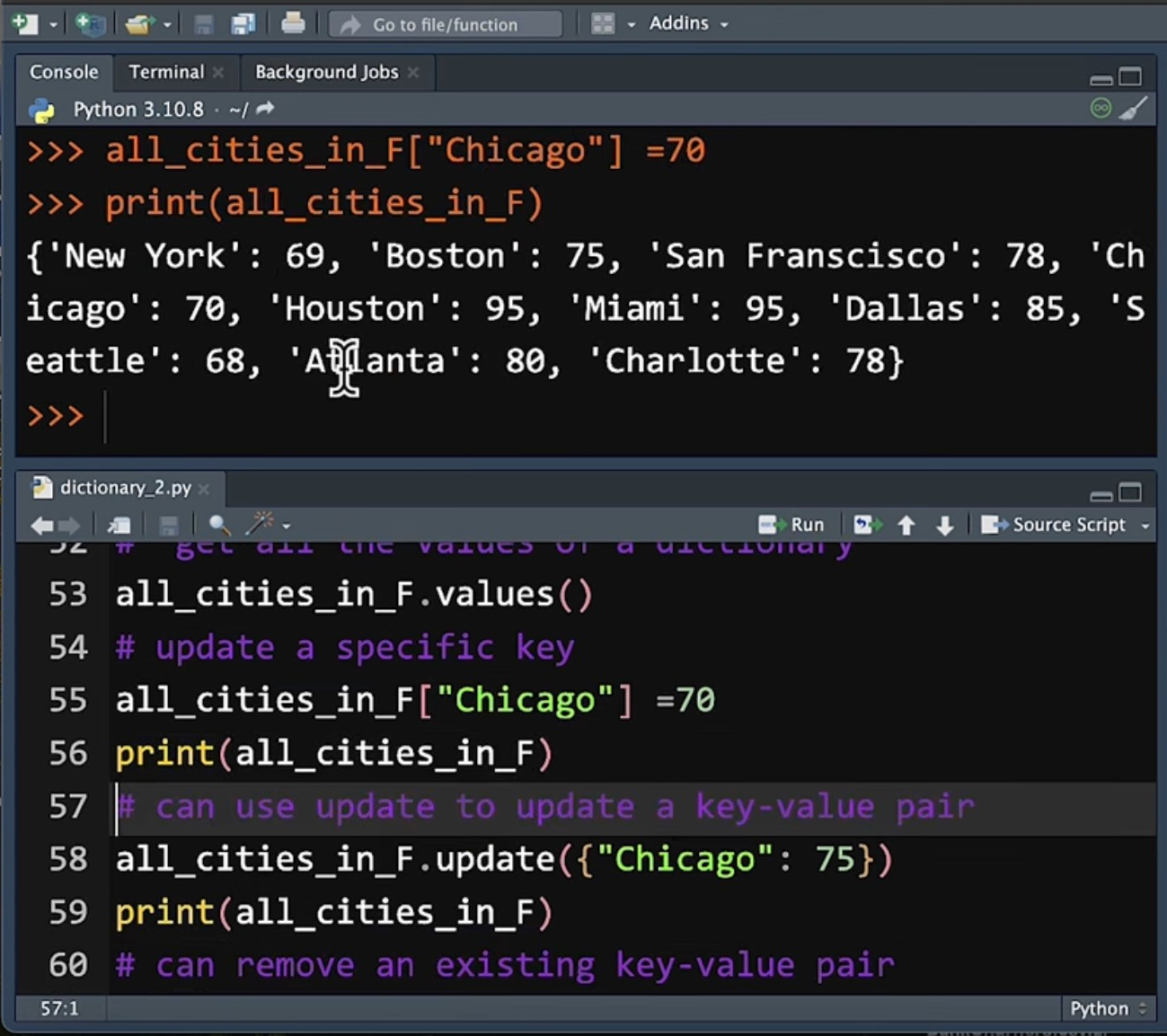Click the print icon in the main toolbar

(294, 22)
